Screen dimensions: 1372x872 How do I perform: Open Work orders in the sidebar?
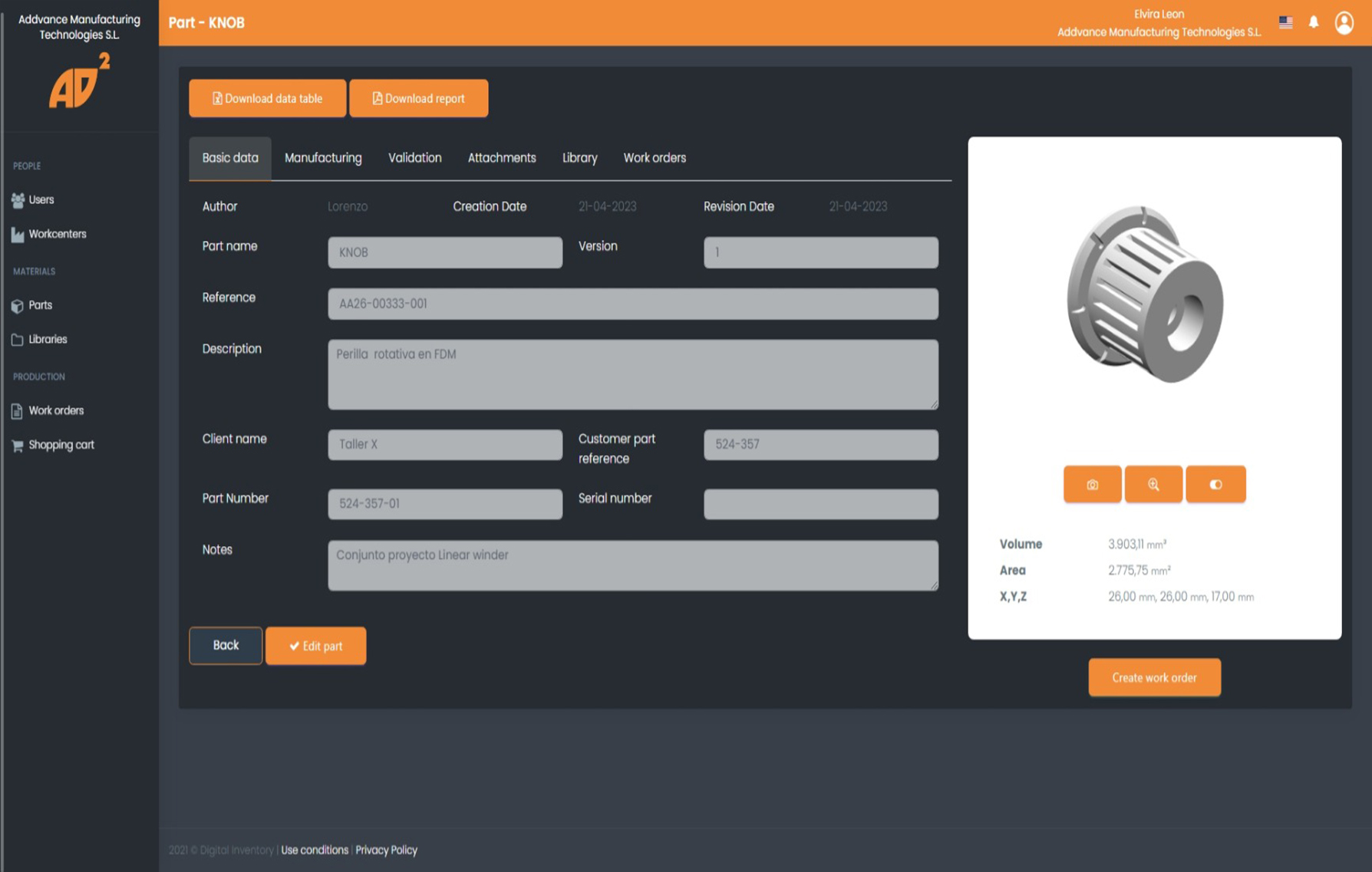coord(55,410)
